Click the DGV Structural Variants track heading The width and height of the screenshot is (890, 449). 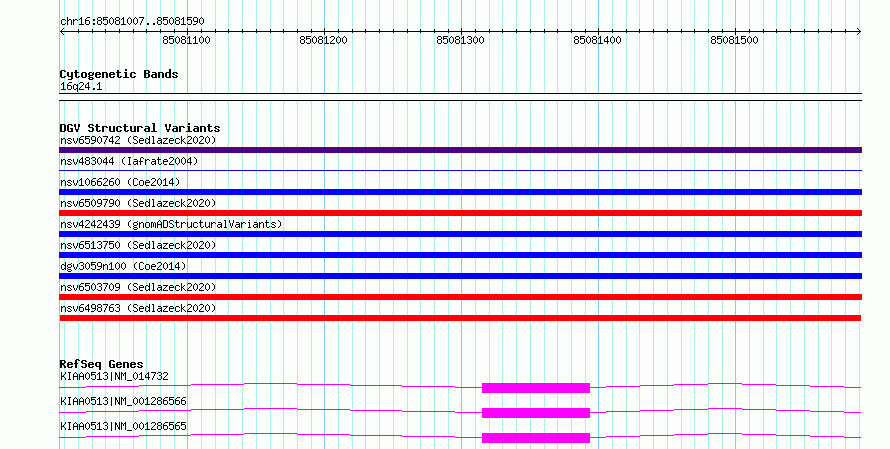[140, 128]
